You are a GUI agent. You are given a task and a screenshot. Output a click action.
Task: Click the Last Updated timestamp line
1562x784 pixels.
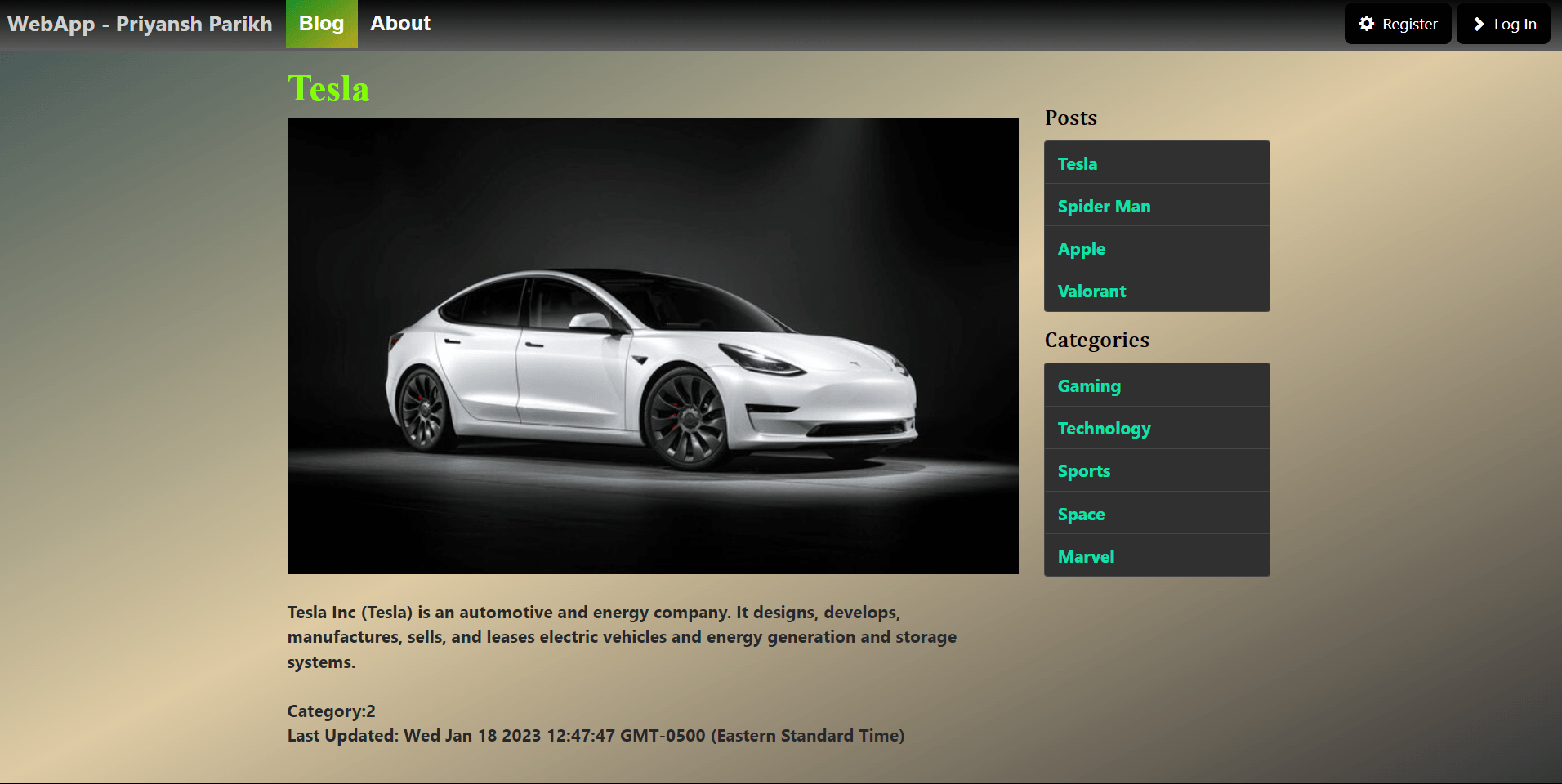pos(596,736)
